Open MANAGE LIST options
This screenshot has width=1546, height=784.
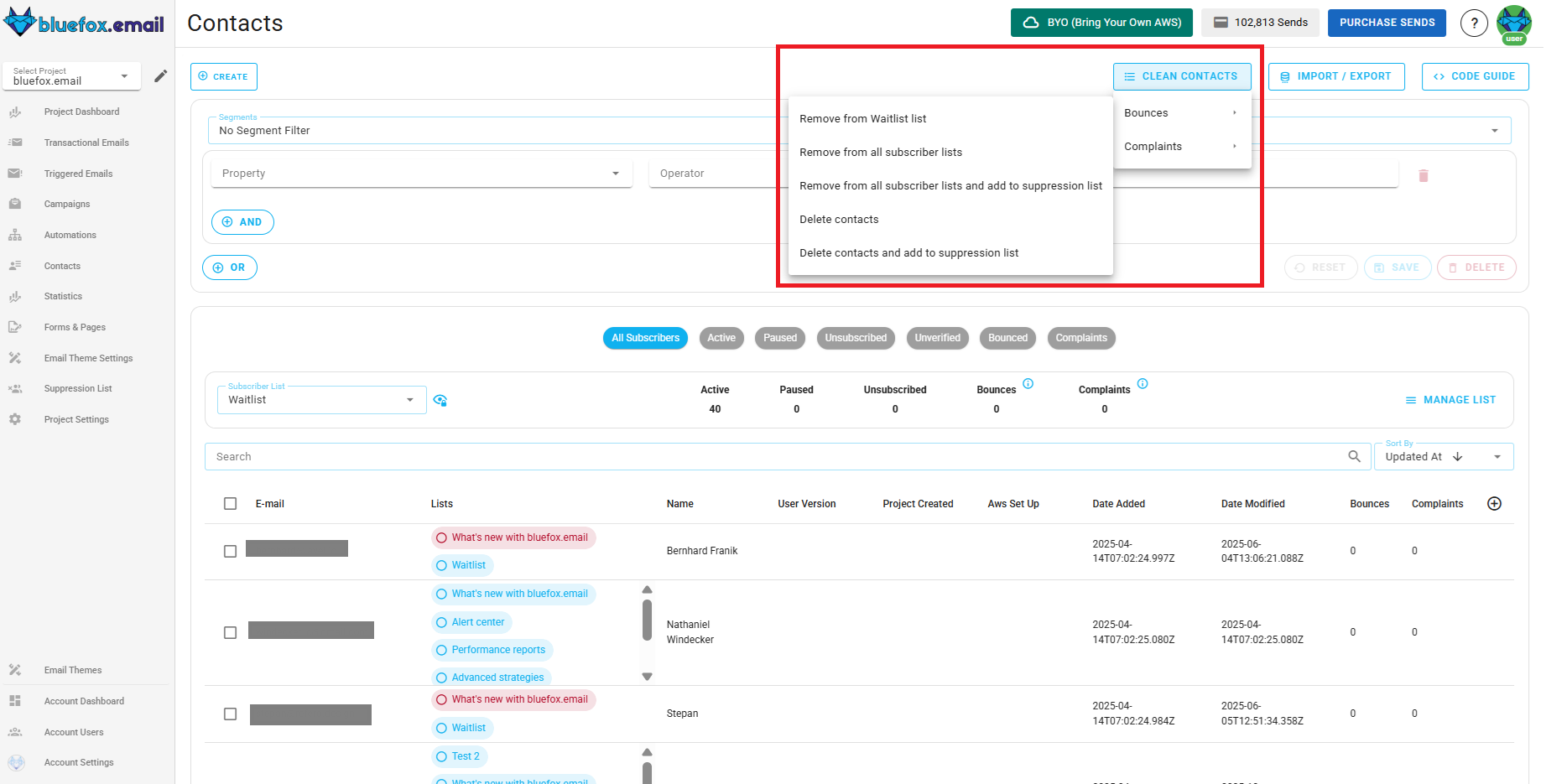point(1450,400)
